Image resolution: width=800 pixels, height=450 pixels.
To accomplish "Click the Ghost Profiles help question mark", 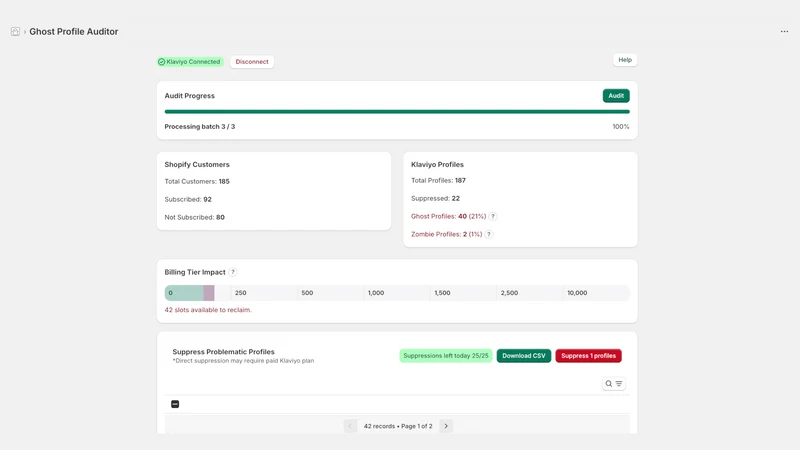I will [x=493, y=216].
